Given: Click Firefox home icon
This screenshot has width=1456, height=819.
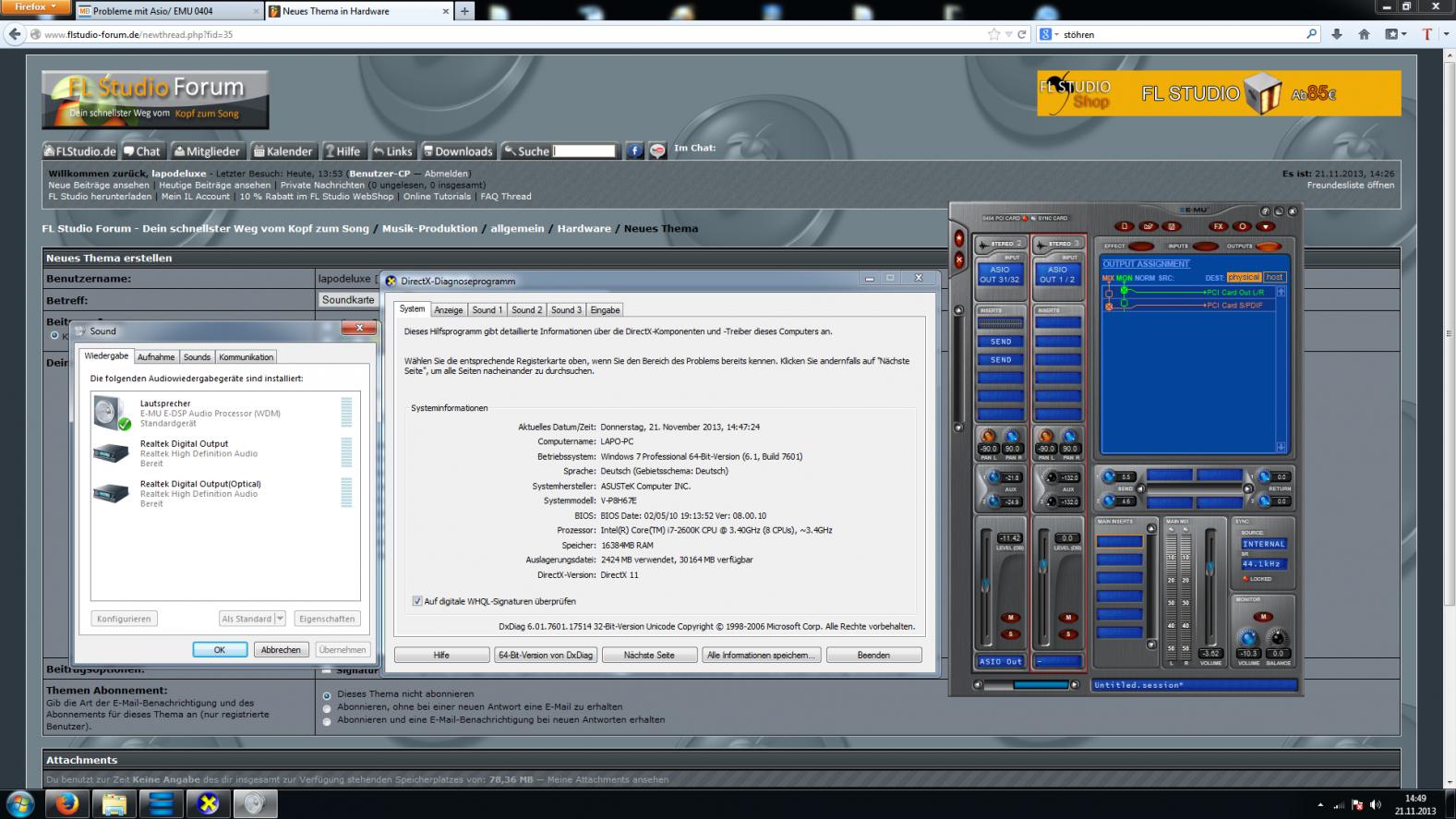Looking at the screenshot, I should [x=1364, y=34].
